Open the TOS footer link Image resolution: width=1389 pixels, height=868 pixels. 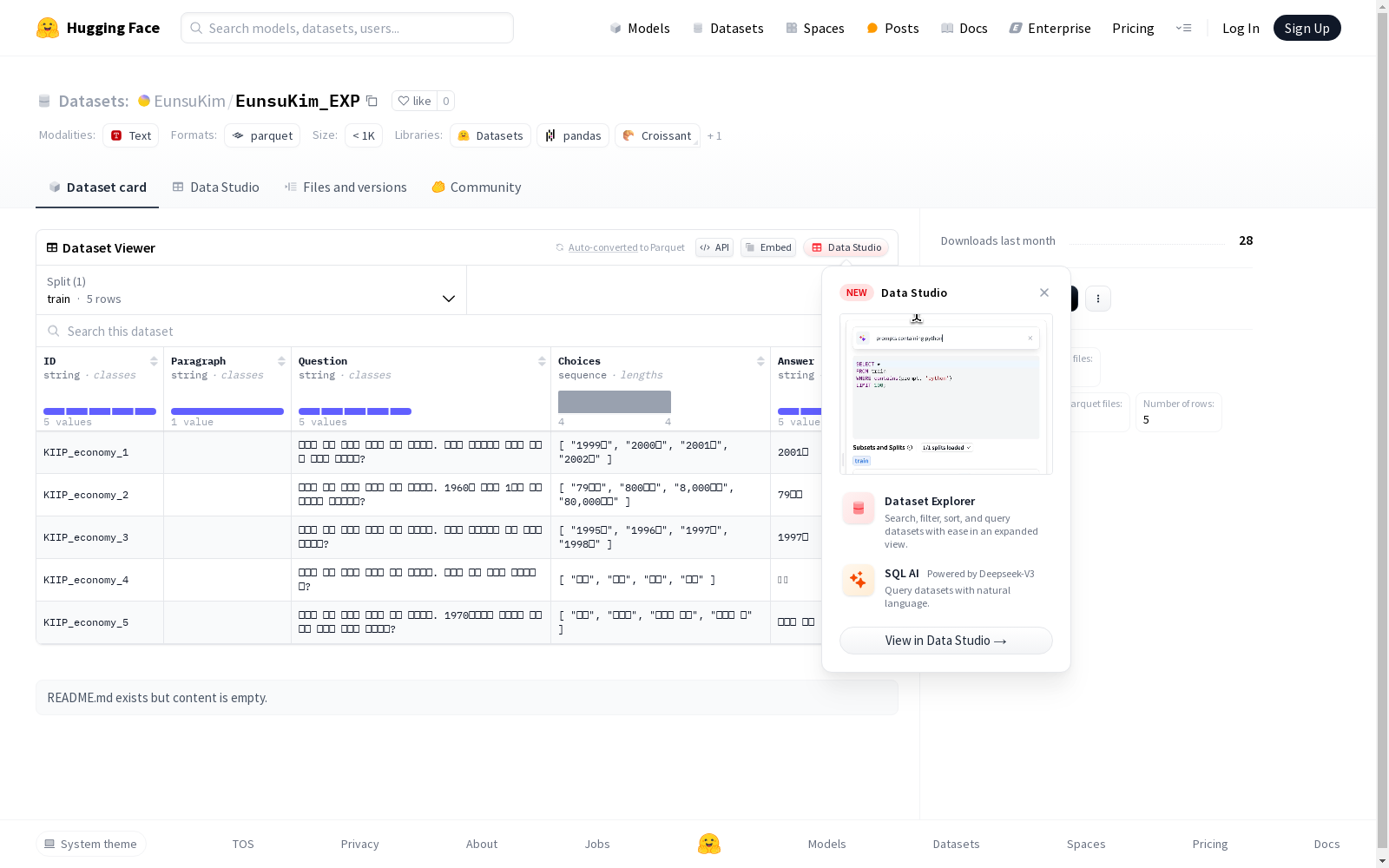pos(243,844)
